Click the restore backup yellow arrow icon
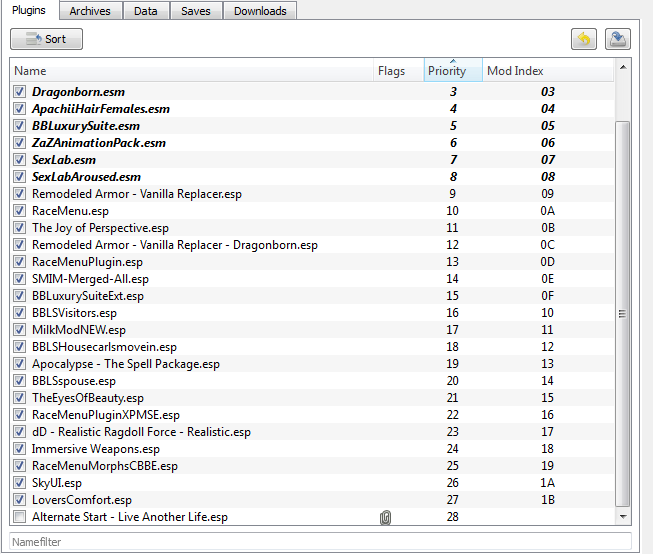The height and width of the screenshot is (554, 658). click(x=583, y=39)
